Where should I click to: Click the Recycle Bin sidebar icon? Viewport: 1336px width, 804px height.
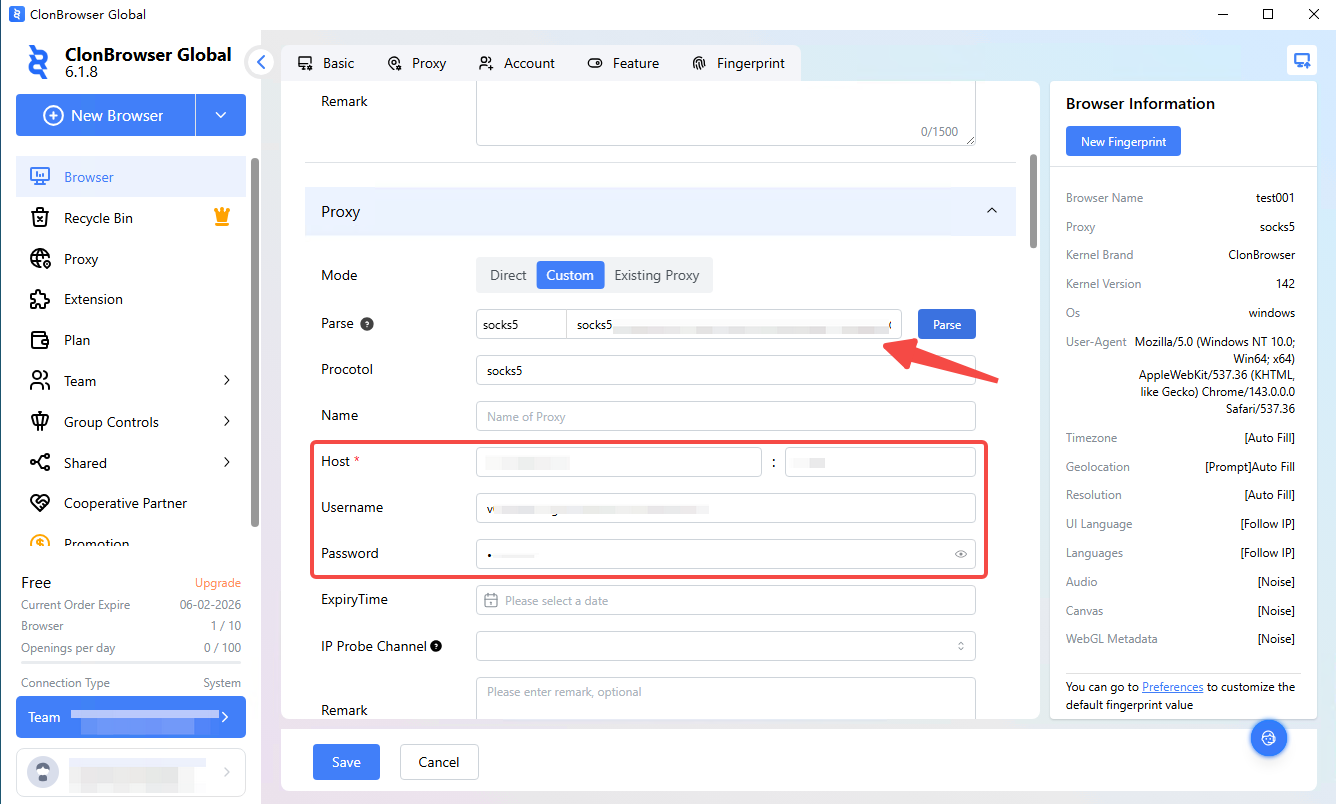[x=40, y=218]
